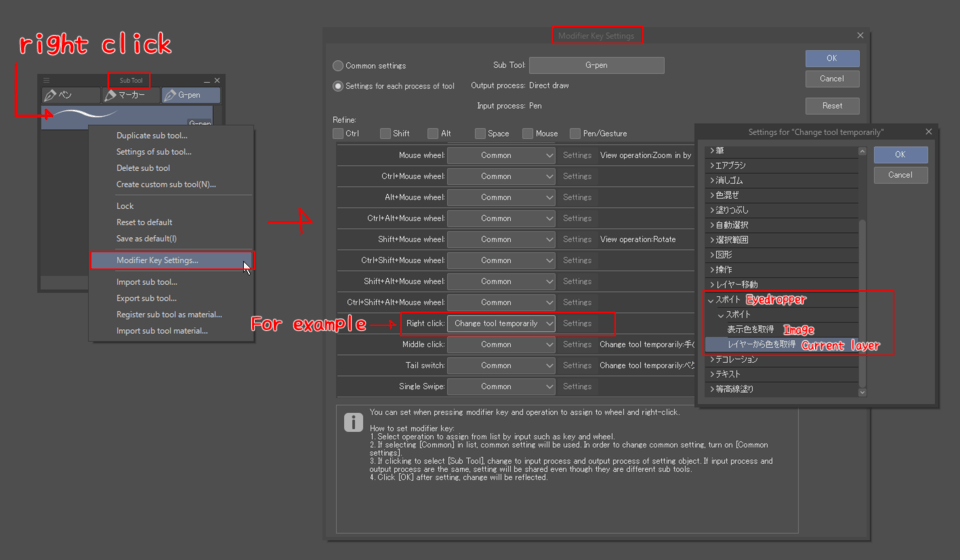Tick the Space refine checkbox

[481, 133]
